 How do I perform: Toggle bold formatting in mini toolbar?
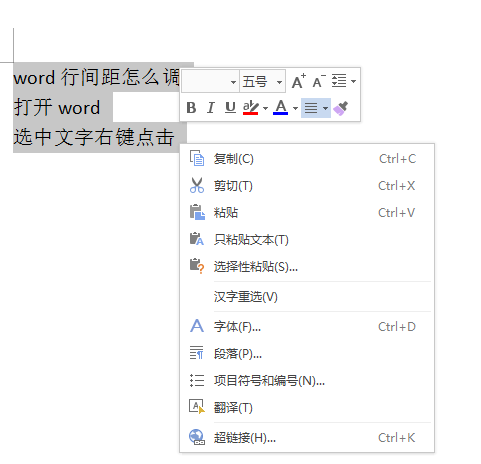[x=191, y=108]
